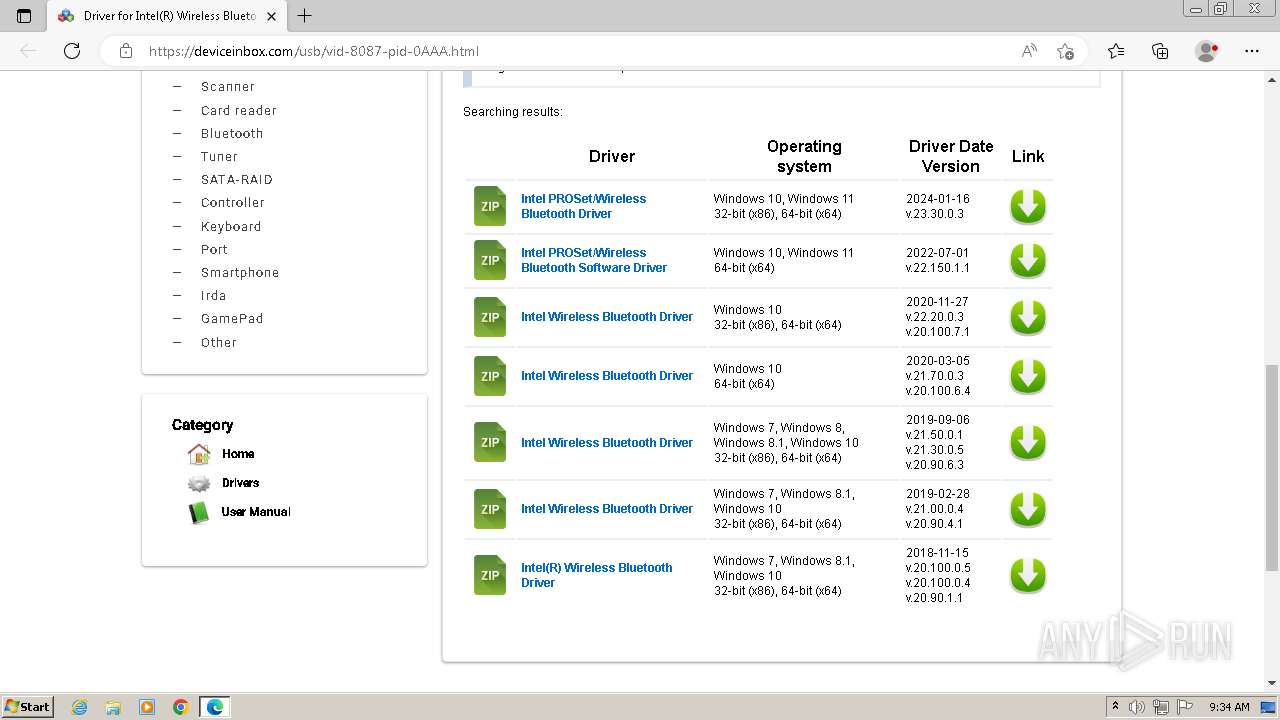View site information via the lock icon
The width and height of the screenshot is (1280, 720).
tap(126, 51)
